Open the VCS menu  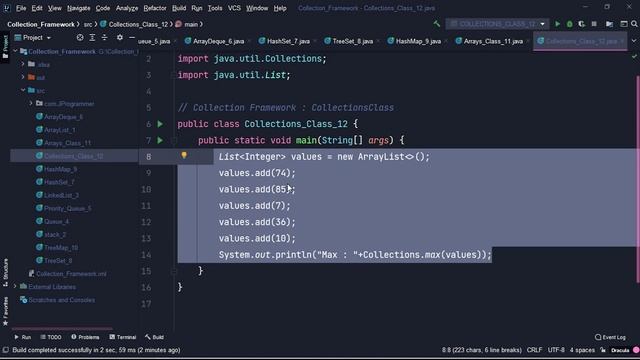pos(234,8)
